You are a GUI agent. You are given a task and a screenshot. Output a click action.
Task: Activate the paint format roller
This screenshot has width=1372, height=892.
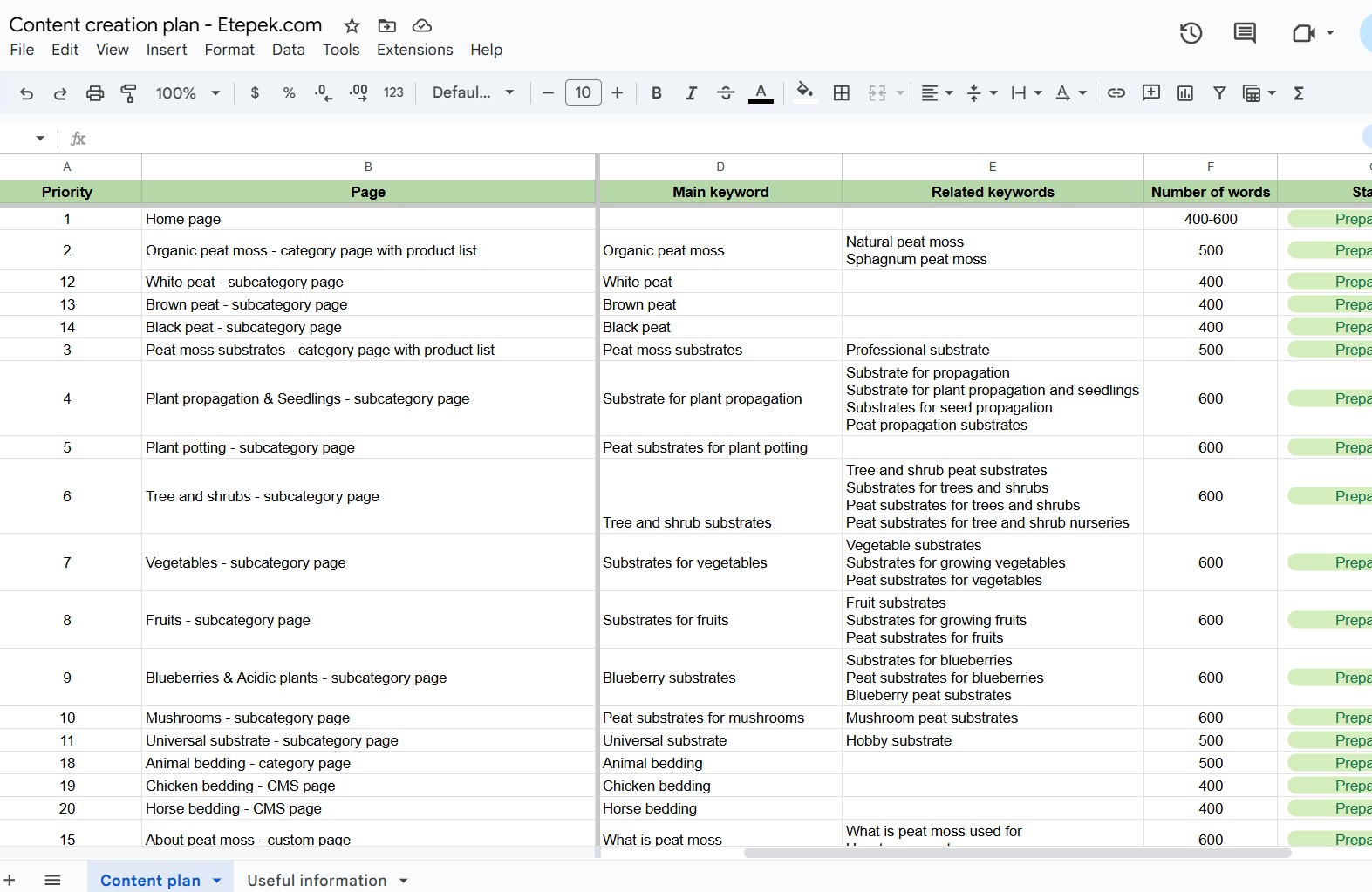[128, 93]
